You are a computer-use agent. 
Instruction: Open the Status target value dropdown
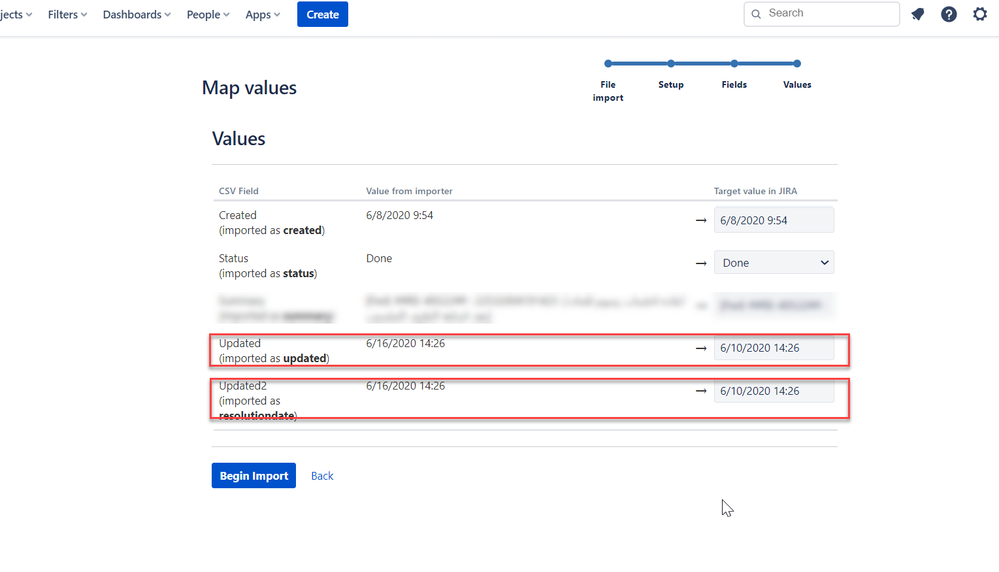773,262
